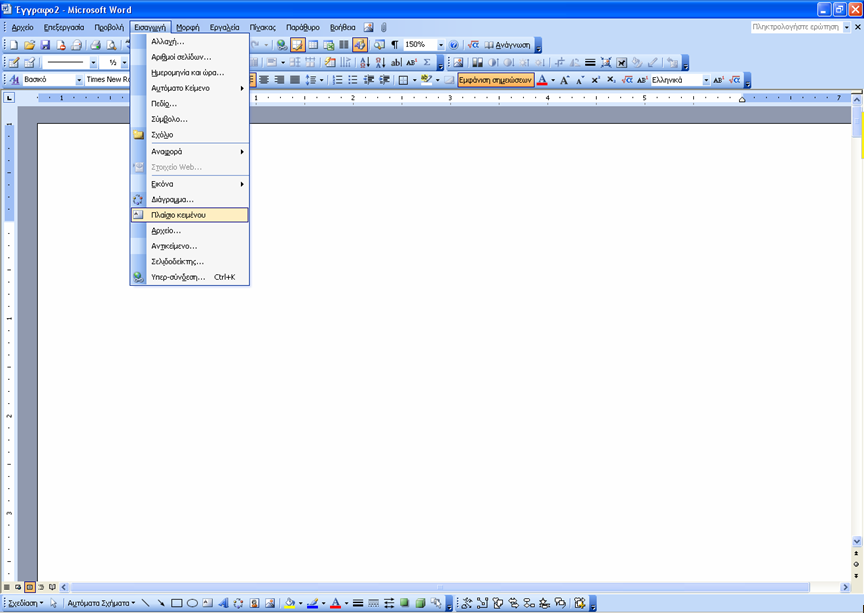Choose Υπερ-σύνδεση menu entry

point(190,277)
